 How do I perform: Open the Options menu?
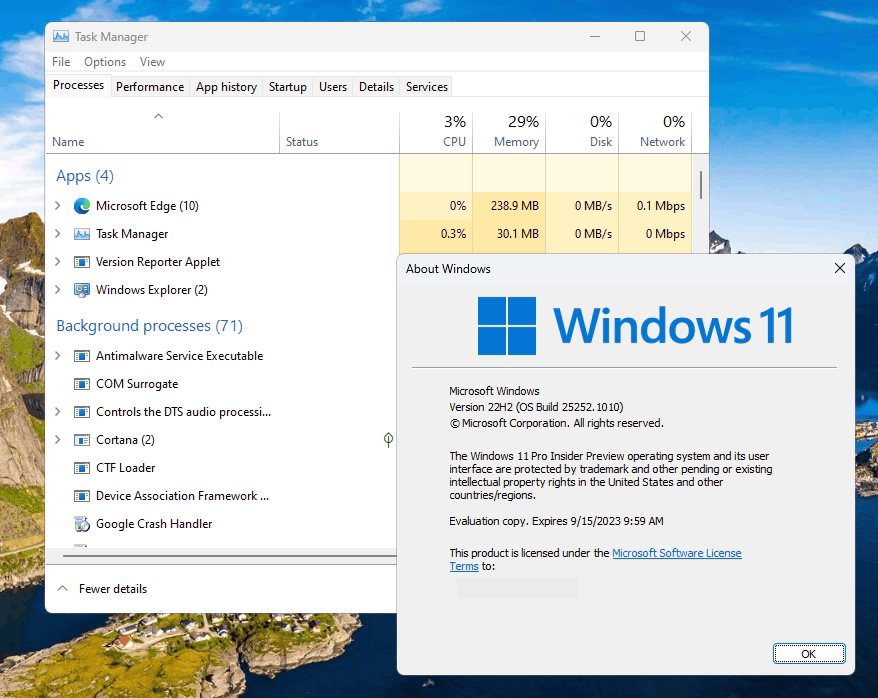[104, 61]
